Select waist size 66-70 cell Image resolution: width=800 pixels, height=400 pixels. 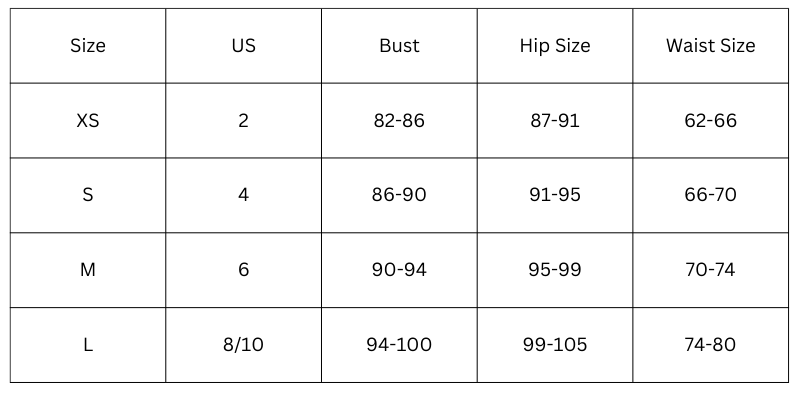point(710,195)
